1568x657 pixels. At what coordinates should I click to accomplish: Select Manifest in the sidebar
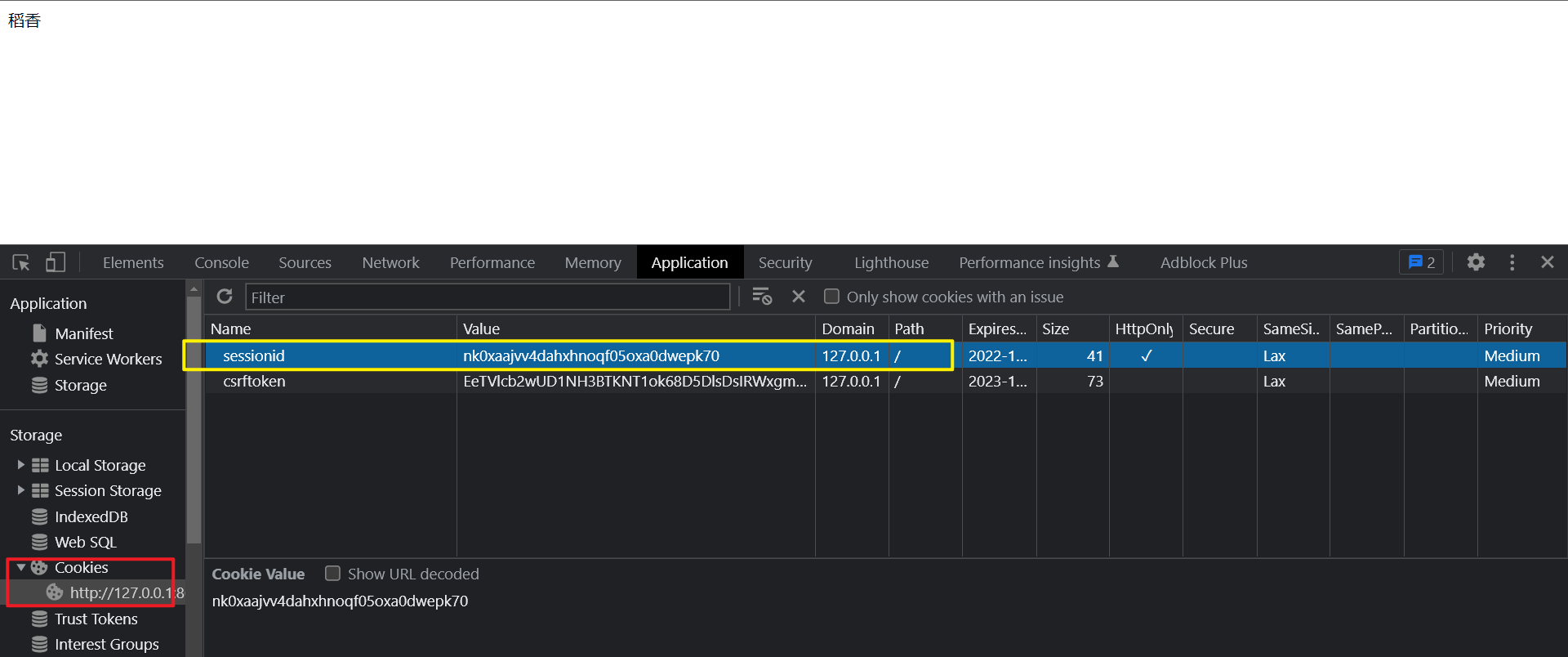pos(84,333)
